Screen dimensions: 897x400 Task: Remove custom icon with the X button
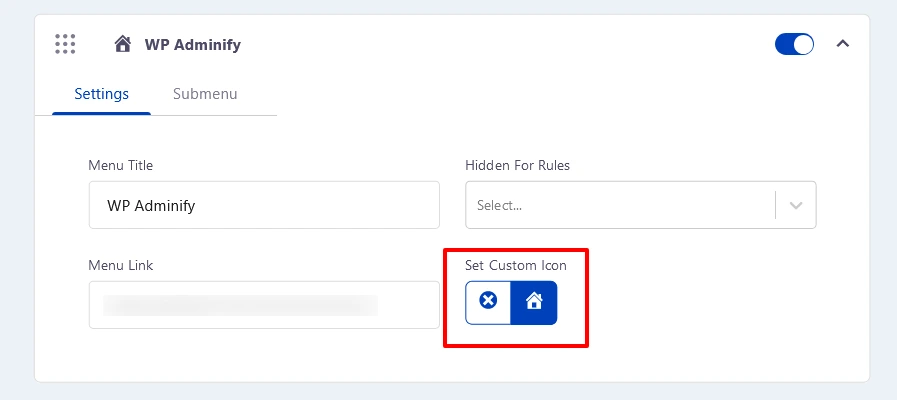tap(488, 302)
